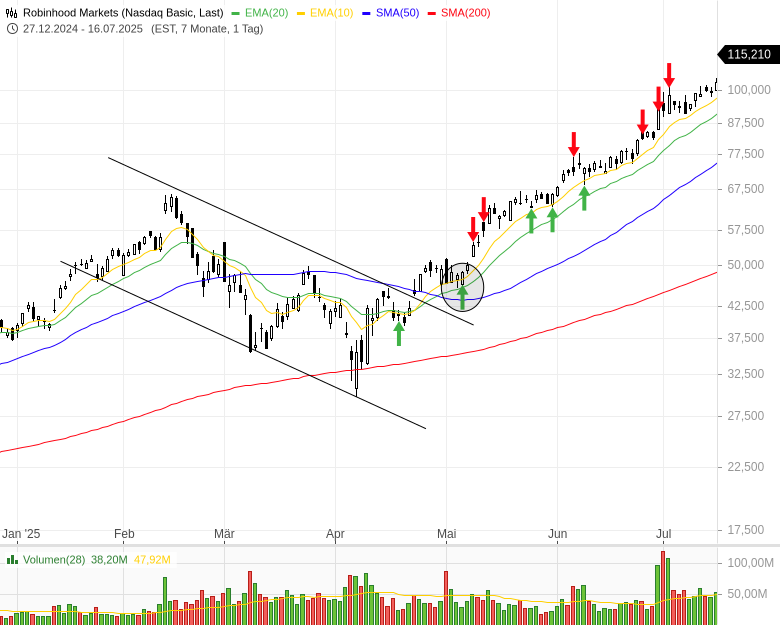The width and height of the screenshot is (780, 625).
Task: Click the current price label 115,210
Action: coord(749,55)
